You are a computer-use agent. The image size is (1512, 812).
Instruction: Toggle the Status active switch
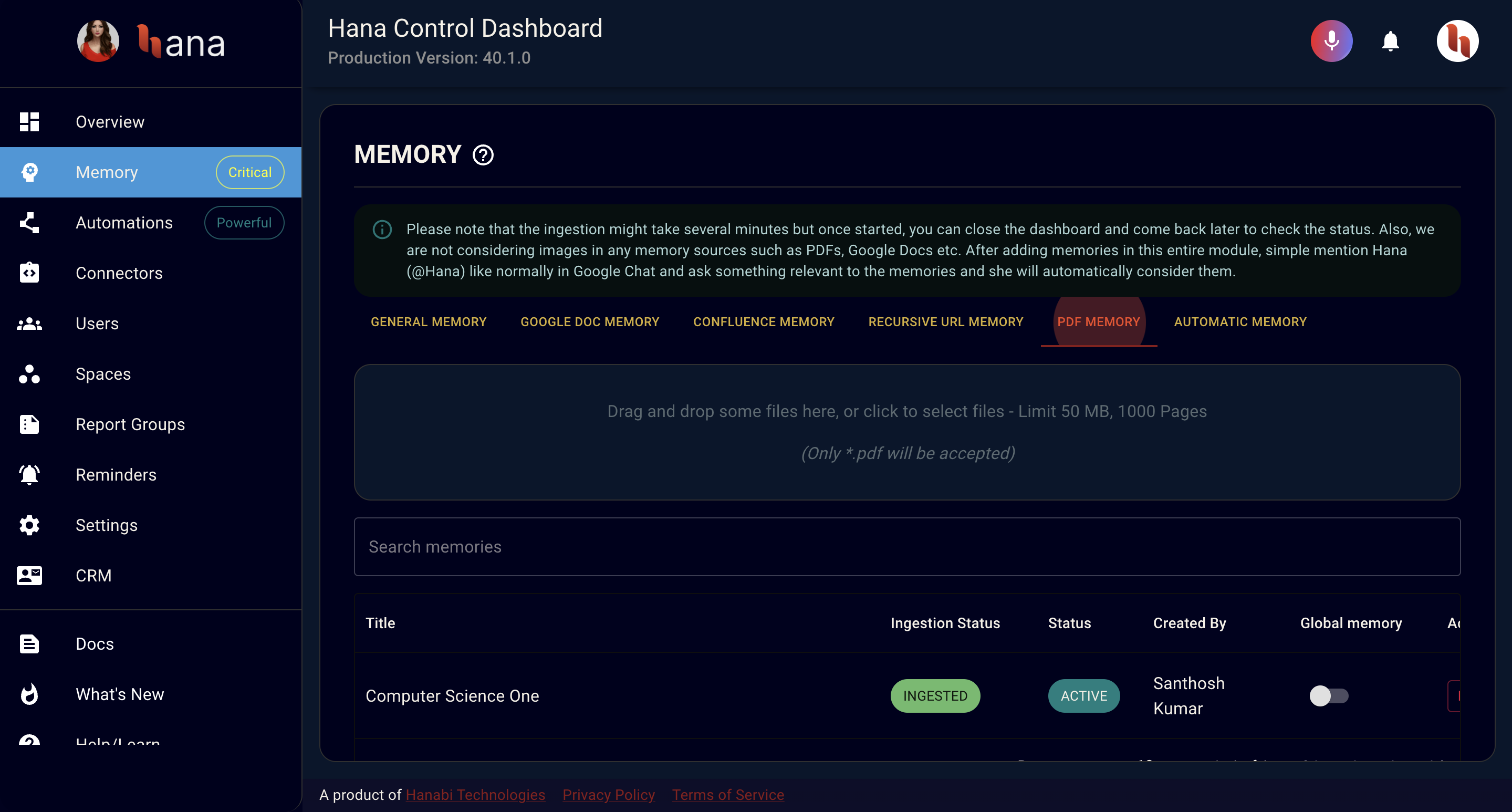click(1084, 695)
